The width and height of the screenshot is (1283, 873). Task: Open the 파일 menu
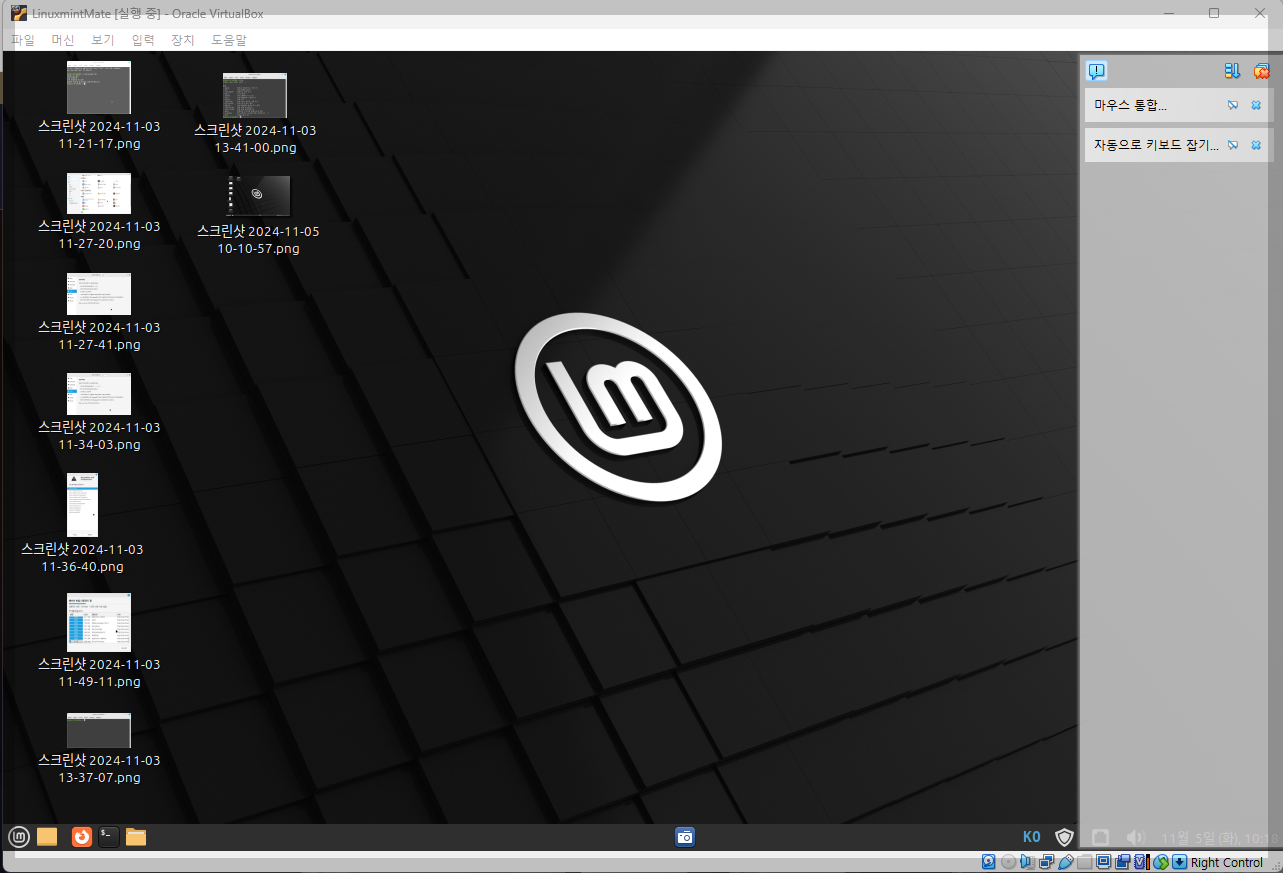coord(22,40)
